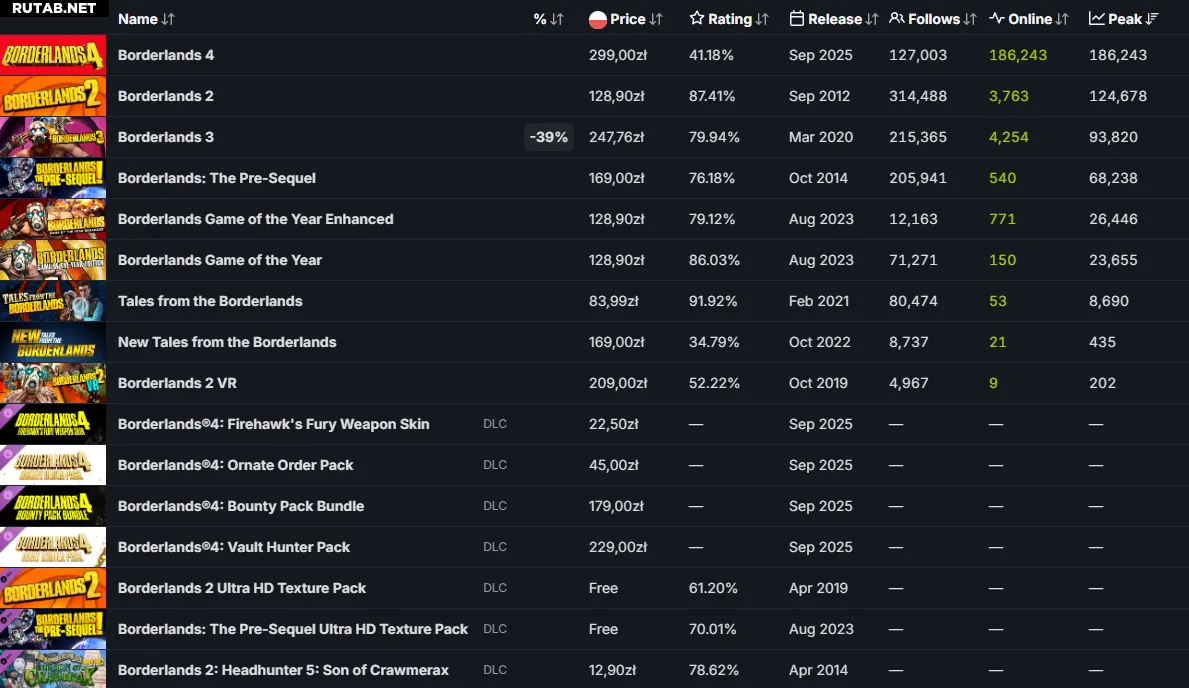Open the Borderlands 4 game link
The image size is (1189, 688).
click(166, 55)
